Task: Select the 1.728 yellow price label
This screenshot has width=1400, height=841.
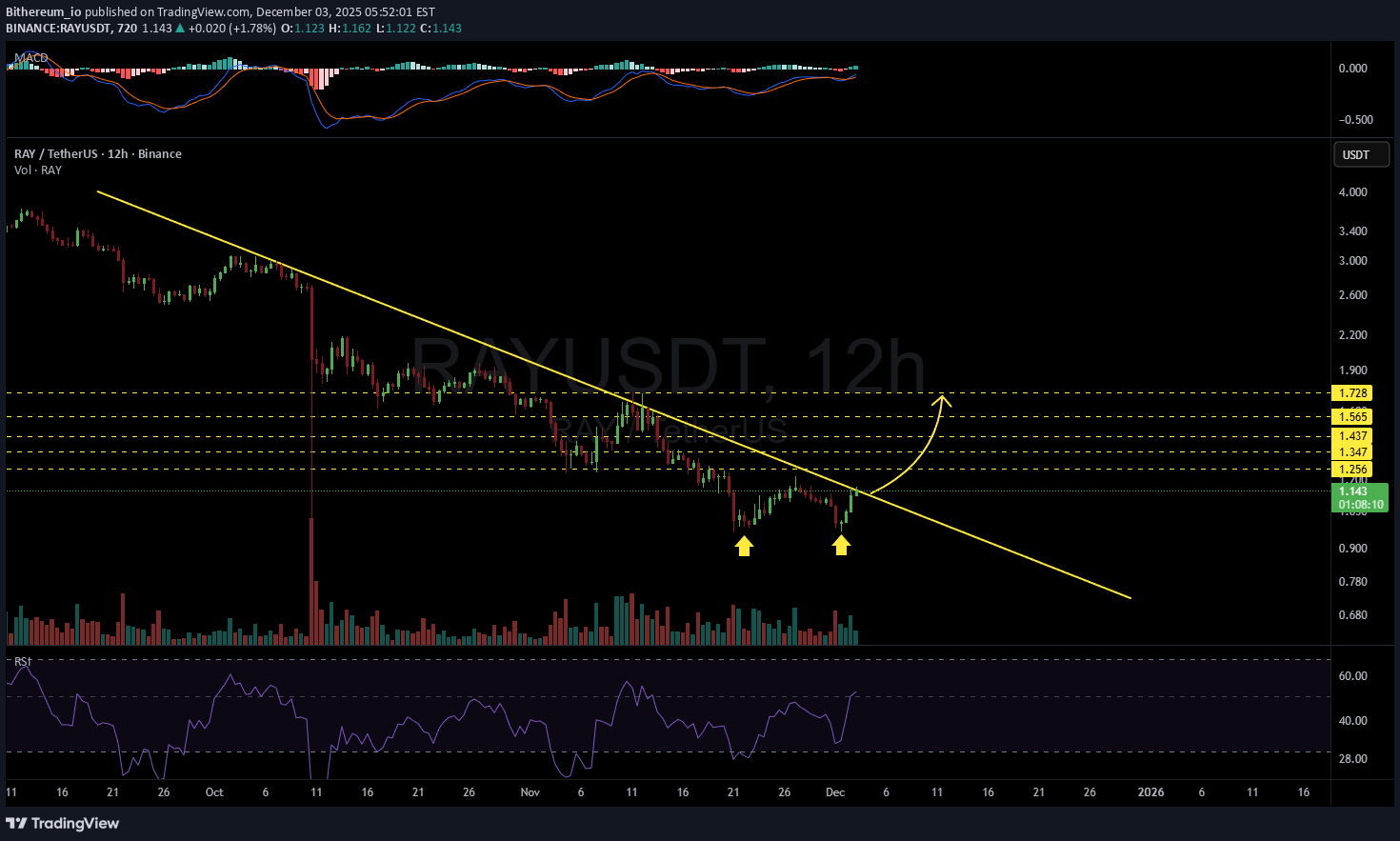Action: 1352,393
